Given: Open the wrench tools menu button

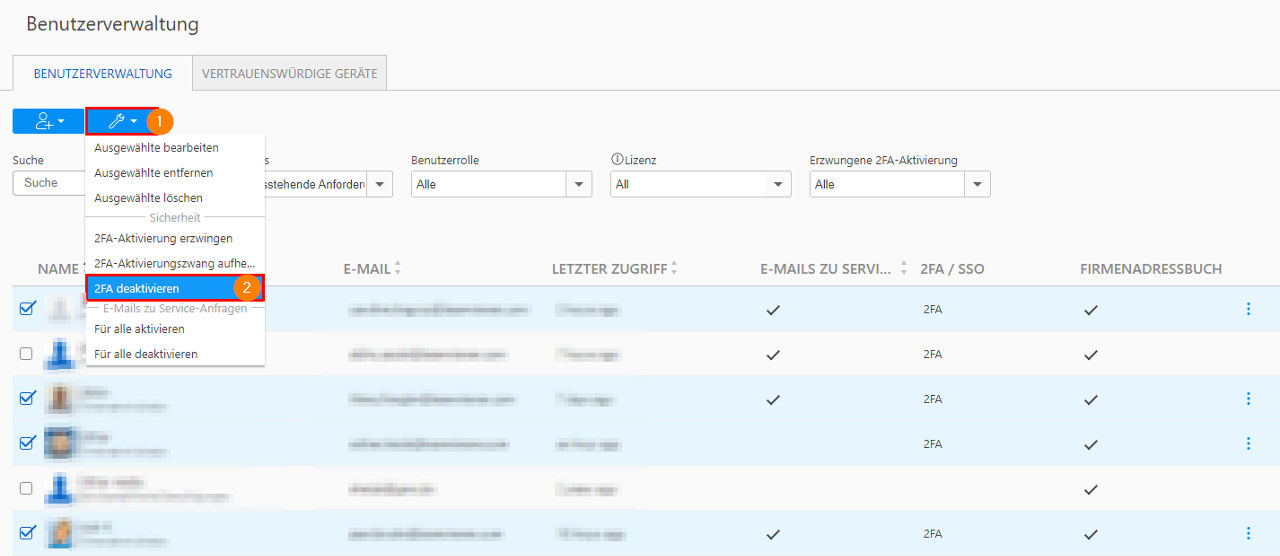Looking at the screenshot, I should tap(121, 121).
